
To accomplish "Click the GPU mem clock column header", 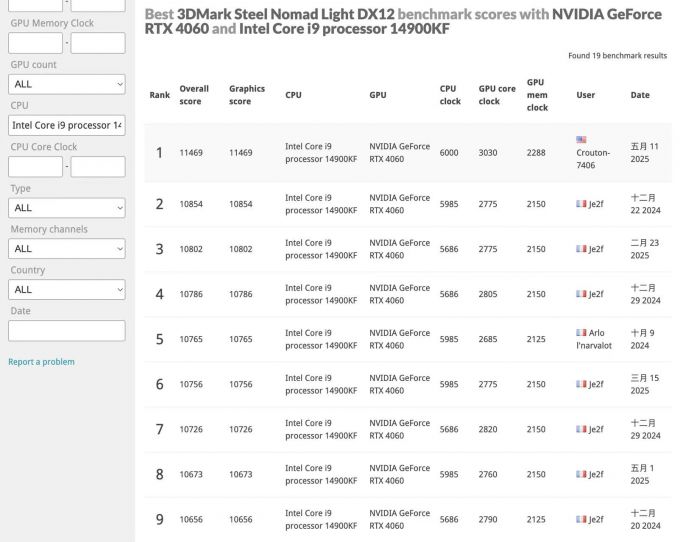I will (537, 95).
